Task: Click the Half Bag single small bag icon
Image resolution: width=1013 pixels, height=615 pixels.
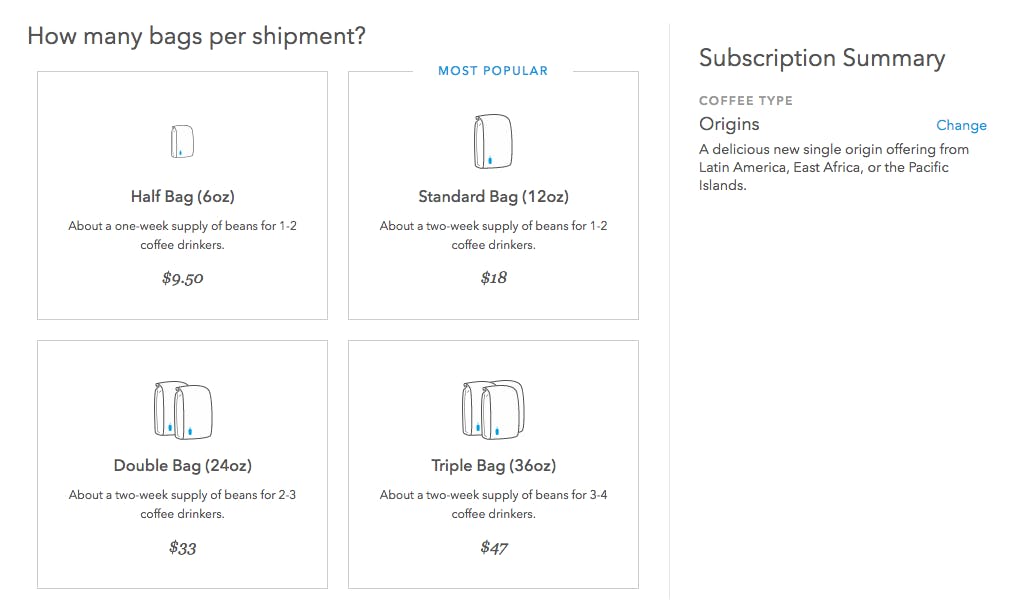Action: tap(182, 142)
